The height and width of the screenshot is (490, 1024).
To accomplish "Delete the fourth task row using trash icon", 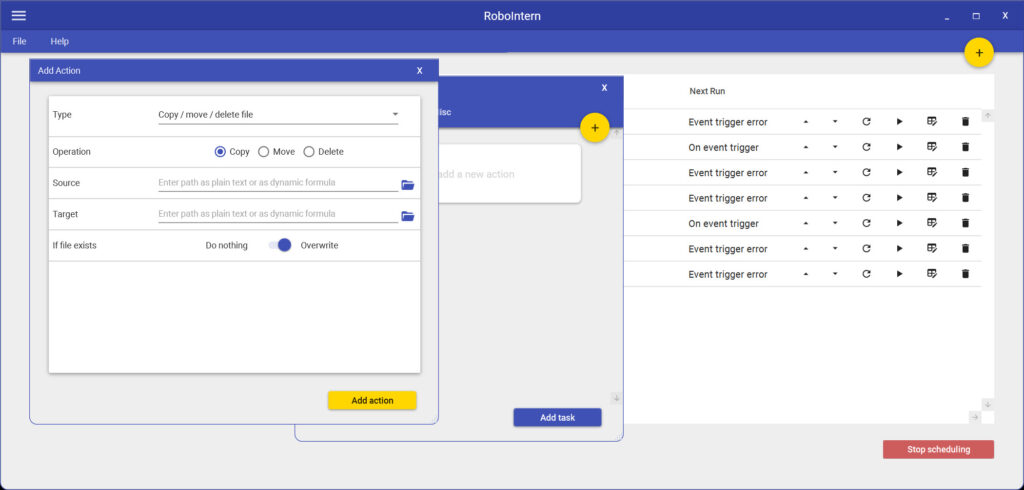I will coord(965,198).
